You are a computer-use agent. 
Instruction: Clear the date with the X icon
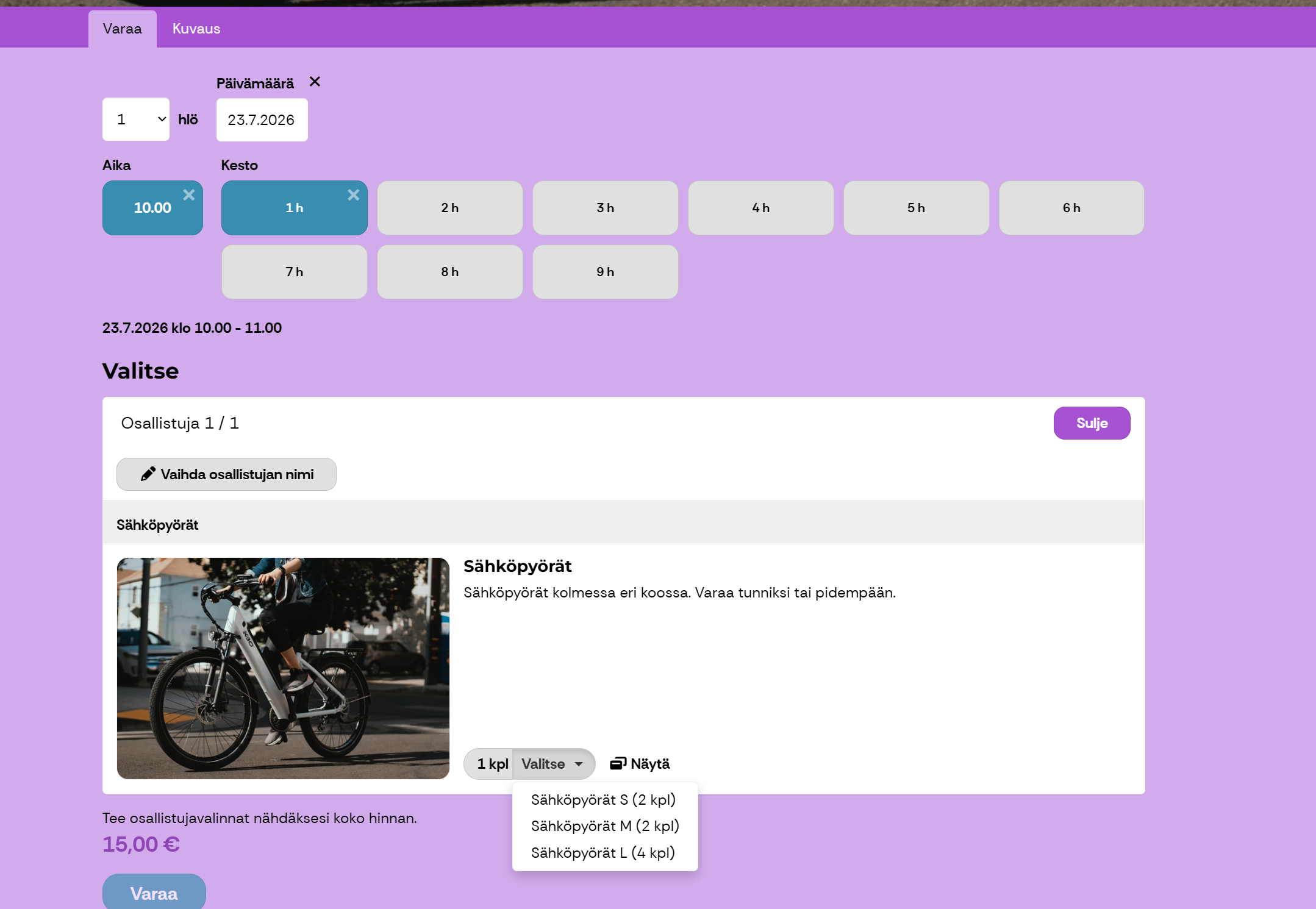click(315, 82)
